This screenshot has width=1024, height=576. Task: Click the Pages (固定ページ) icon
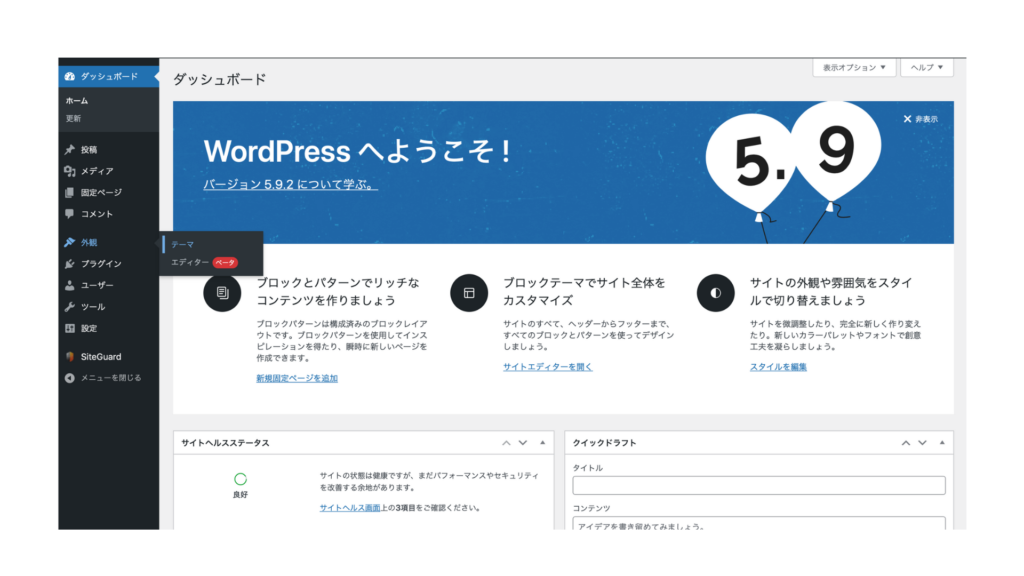click(70, 193)
